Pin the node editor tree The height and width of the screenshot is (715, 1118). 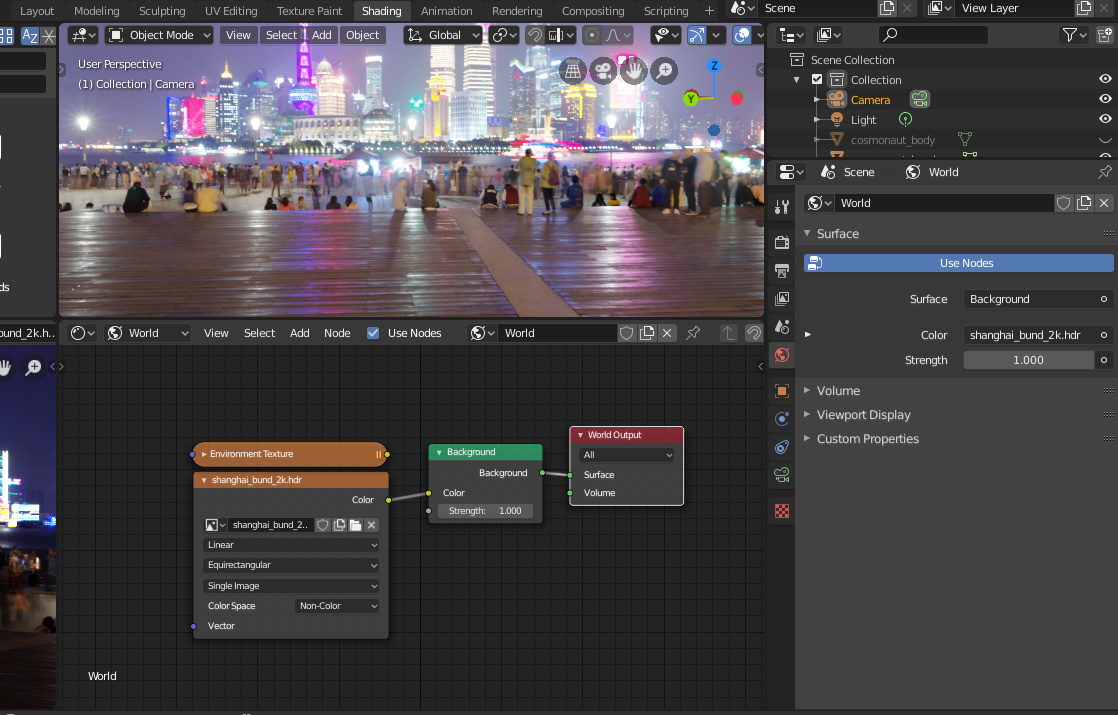point(692,333)
